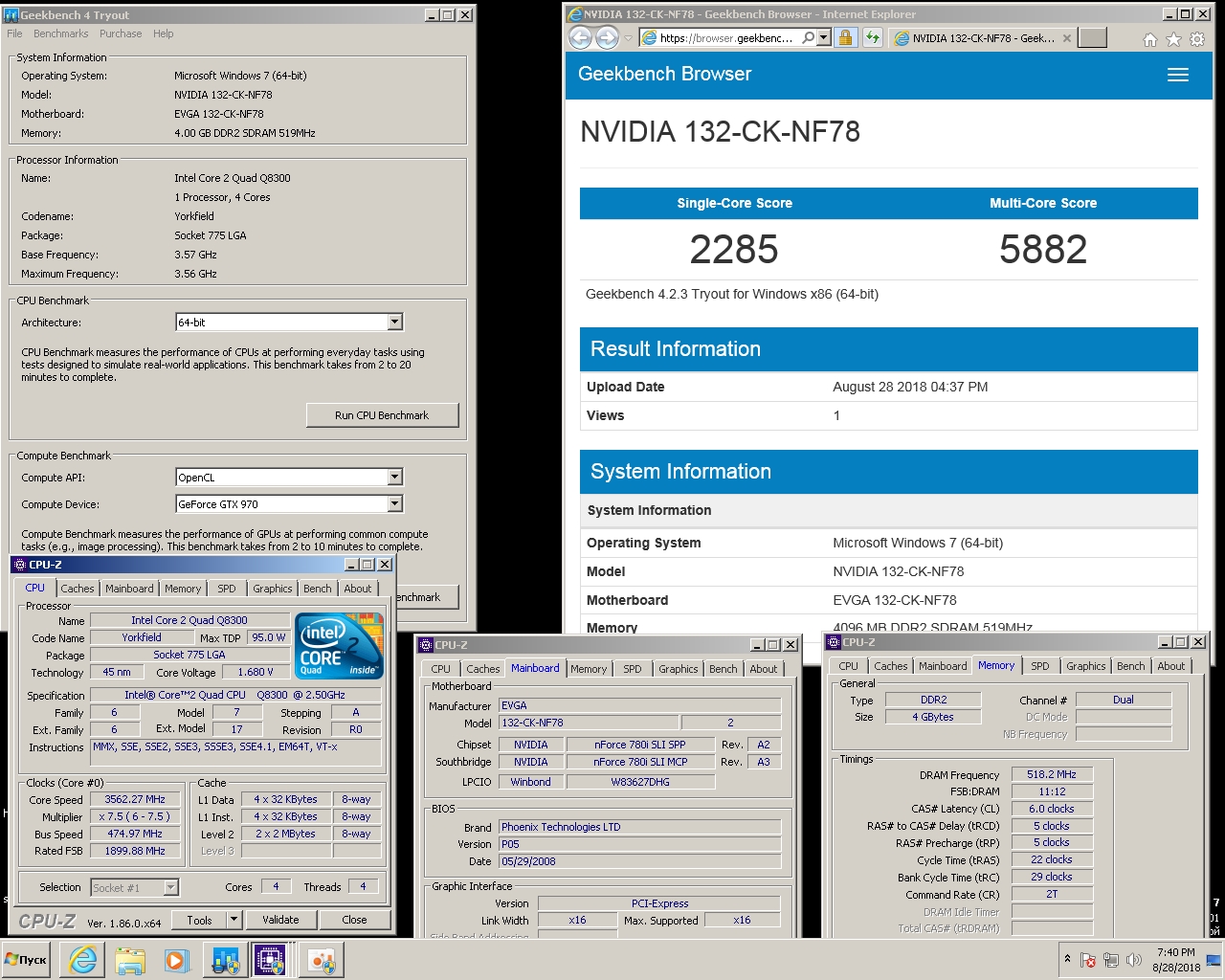Click upload date August 28 2018 04:37 PM
This screenshot has height=980, width=1225.
pos(910,387)
